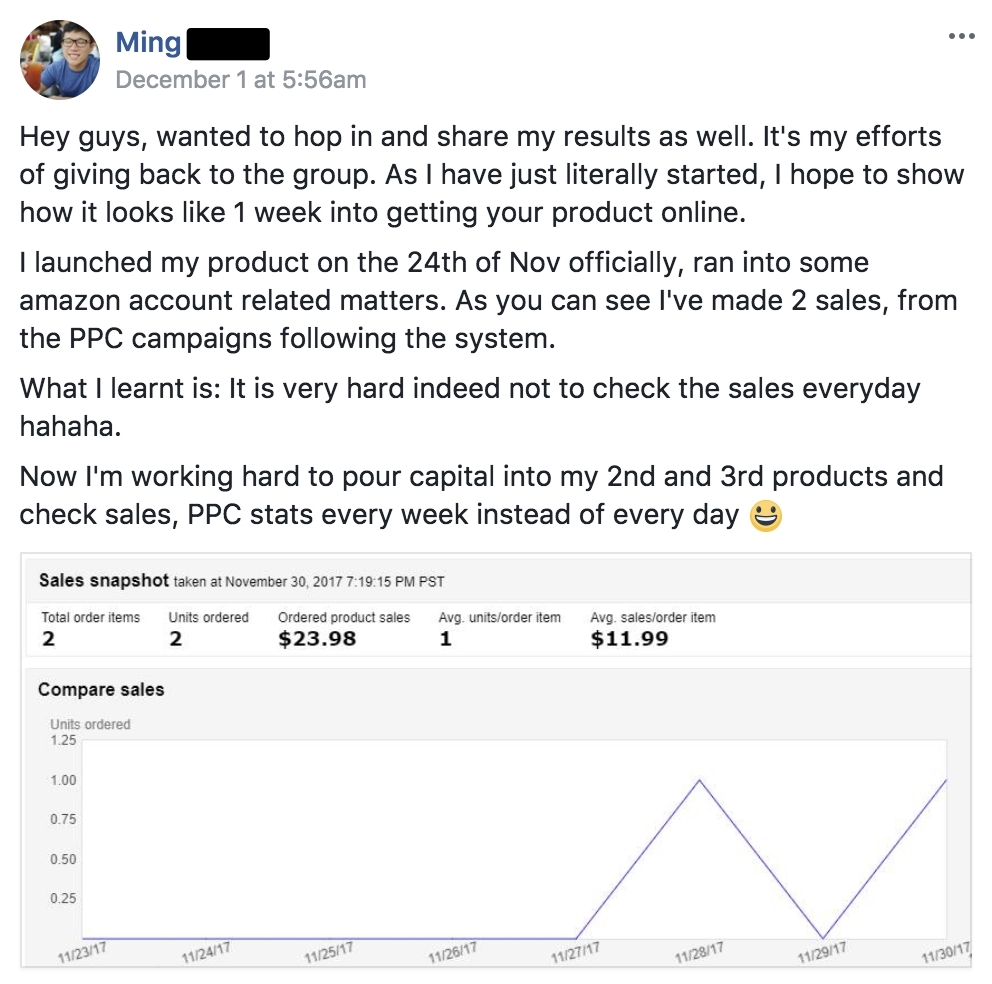Click the 11/27/17 x-axis date label
This screenshot has width=992, height=984.
[574, 954]
